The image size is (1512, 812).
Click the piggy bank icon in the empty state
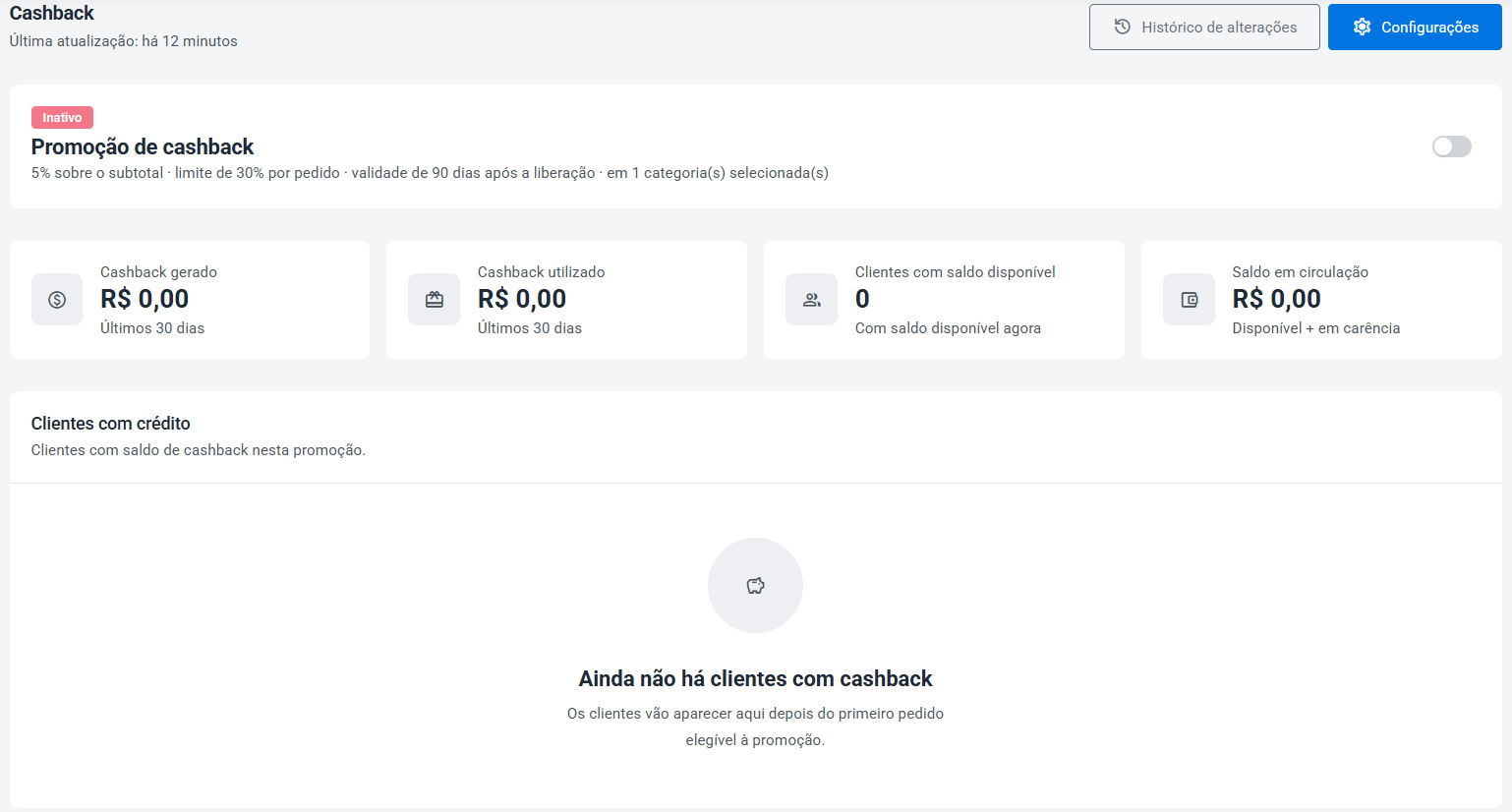tap(755, 586)
